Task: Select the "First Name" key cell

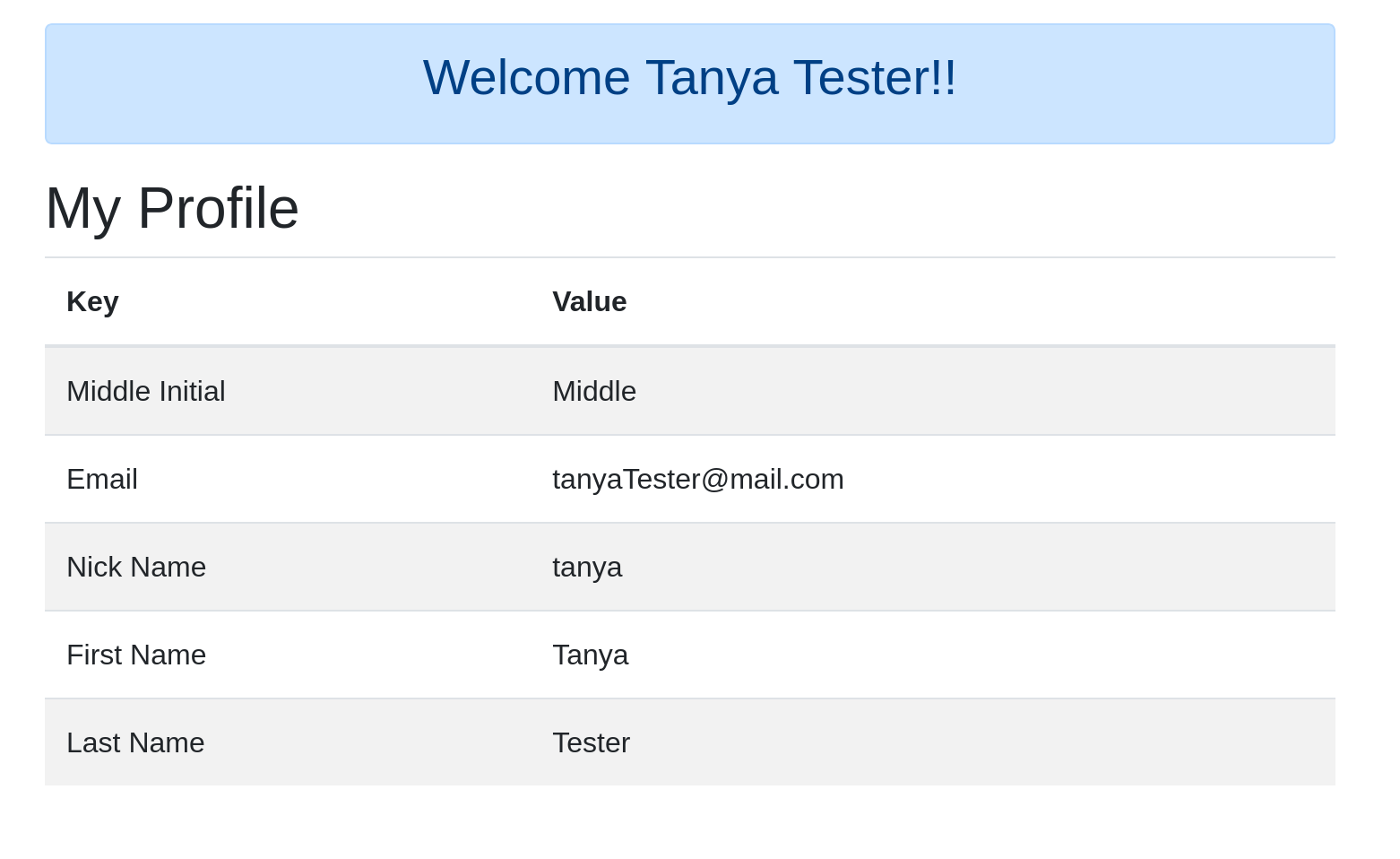Action: pos(136,655)
